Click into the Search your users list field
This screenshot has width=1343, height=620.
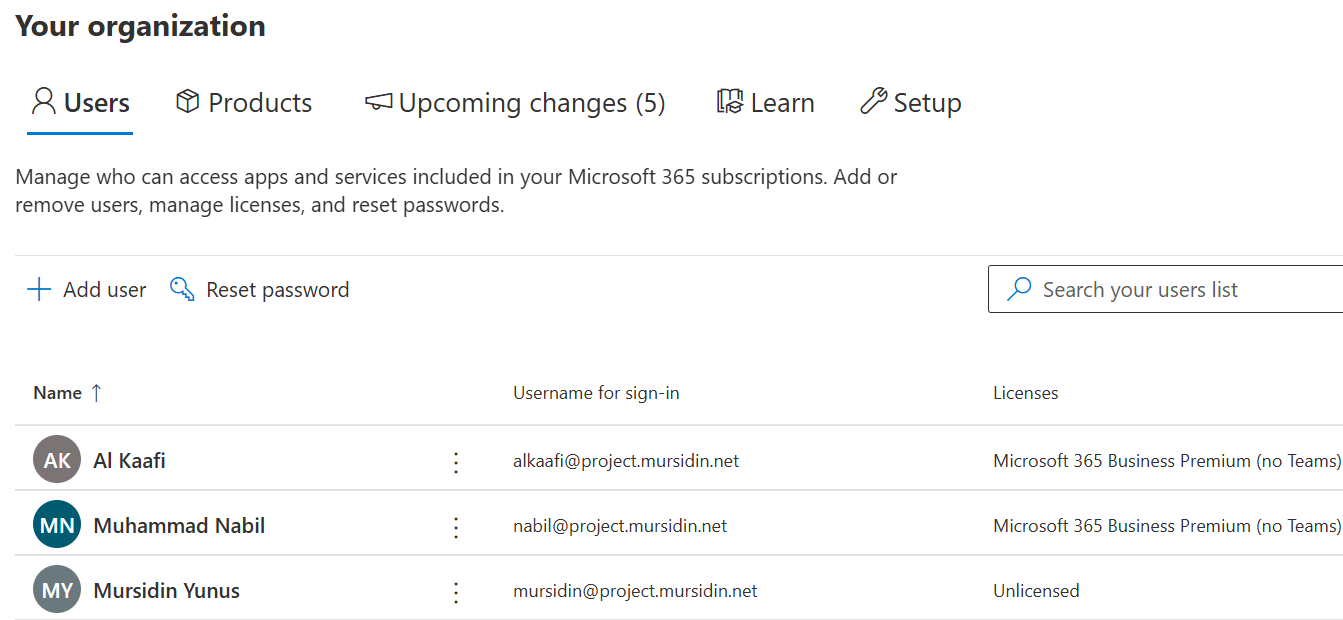[1180, 290]
